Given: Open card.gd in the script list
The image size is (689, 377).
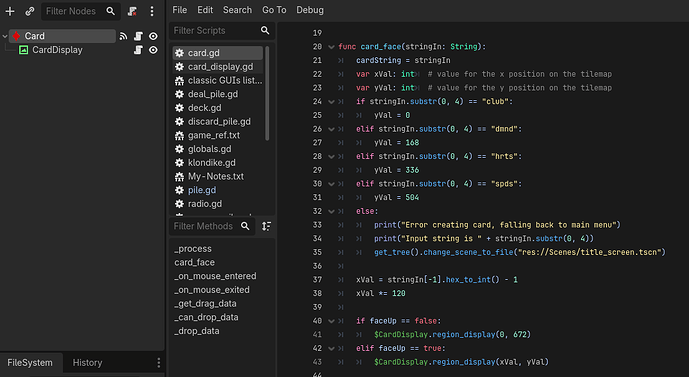Looking at the screenshot, I should pos(218,53).
